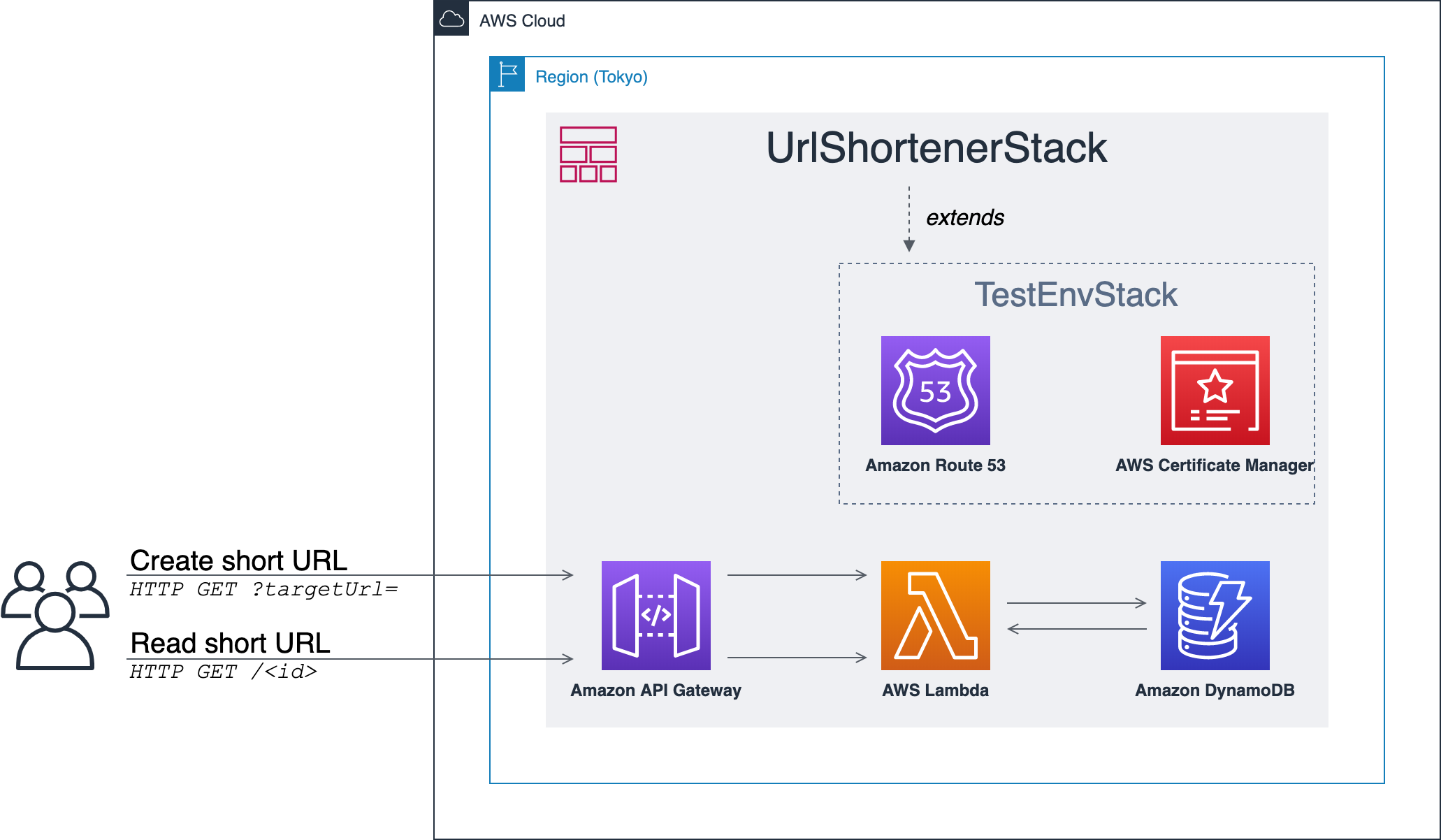The image size is (1441, 840).
Task: Click the Read short URL label
Action: click(x=230, y=643)
